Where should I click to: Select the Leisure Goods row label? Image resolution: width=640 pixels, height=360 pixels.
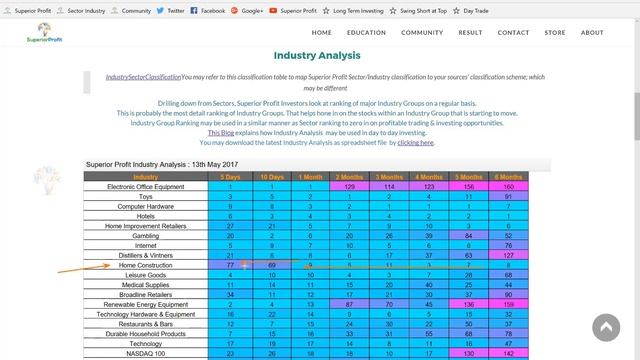146,275
